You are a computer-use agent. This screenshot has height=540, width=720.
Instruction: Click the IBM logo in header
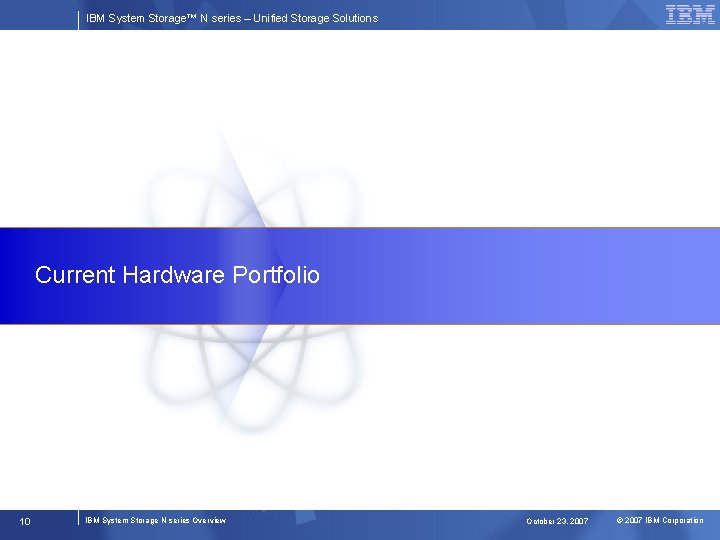[x=690, y=14]
